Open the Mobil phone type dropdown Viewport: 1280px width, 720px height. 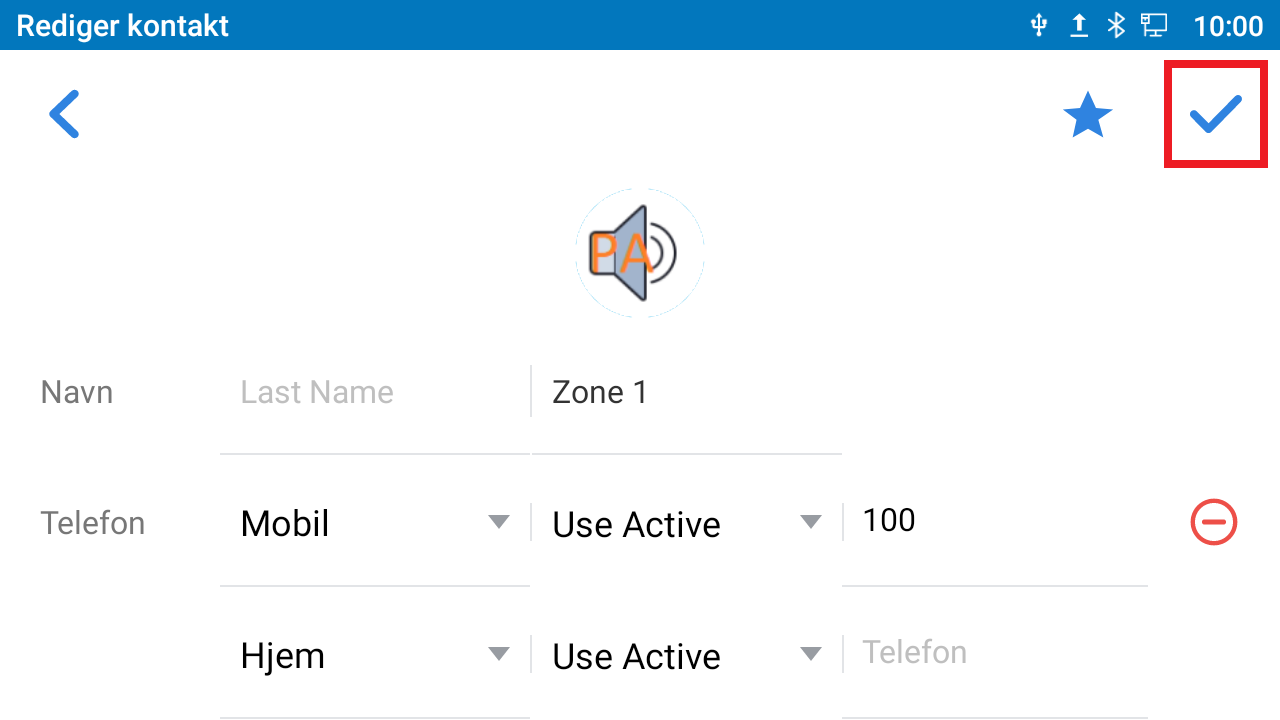click(375, 523)
